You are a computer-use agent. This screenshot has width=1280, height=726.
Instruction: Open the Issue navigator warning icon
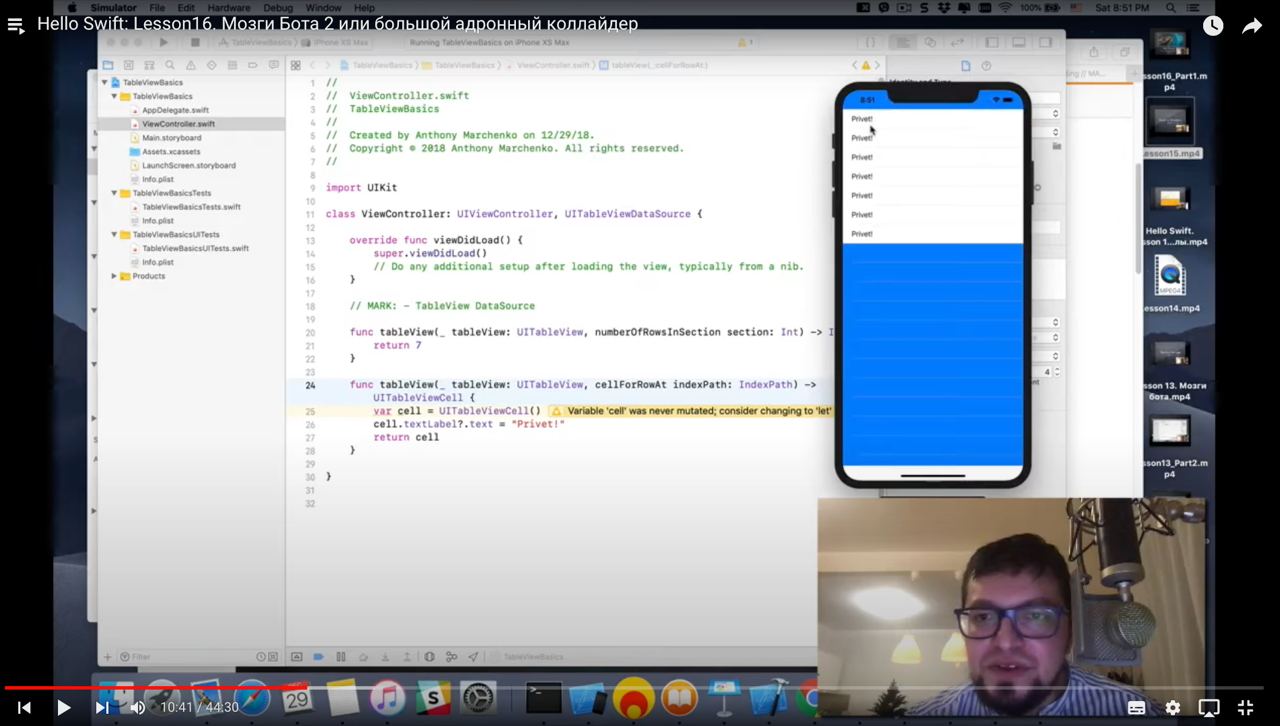point(190,65)
